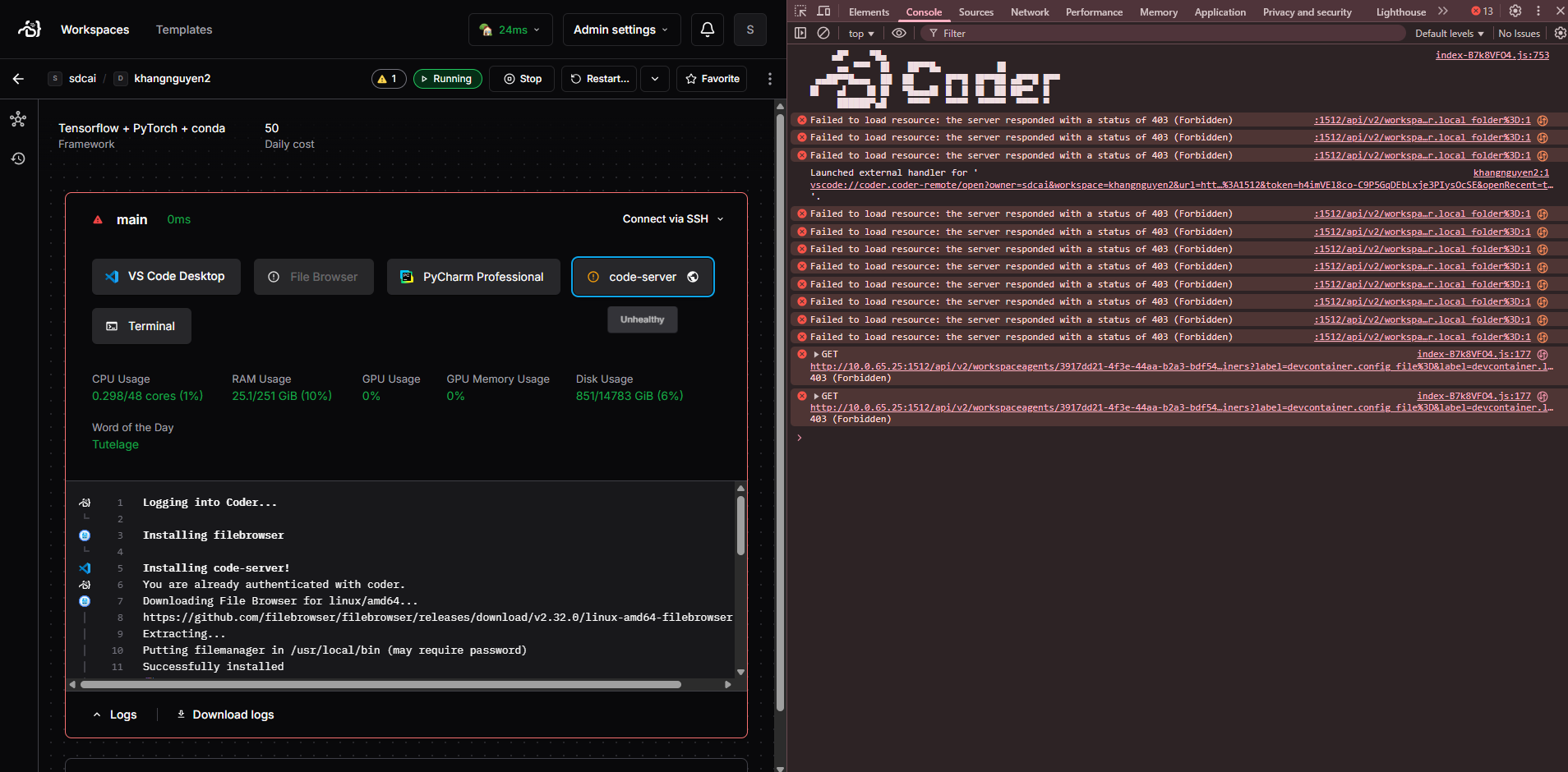Clear the DevTools console
The image size is (1568, 772).
tap(823, 34)
